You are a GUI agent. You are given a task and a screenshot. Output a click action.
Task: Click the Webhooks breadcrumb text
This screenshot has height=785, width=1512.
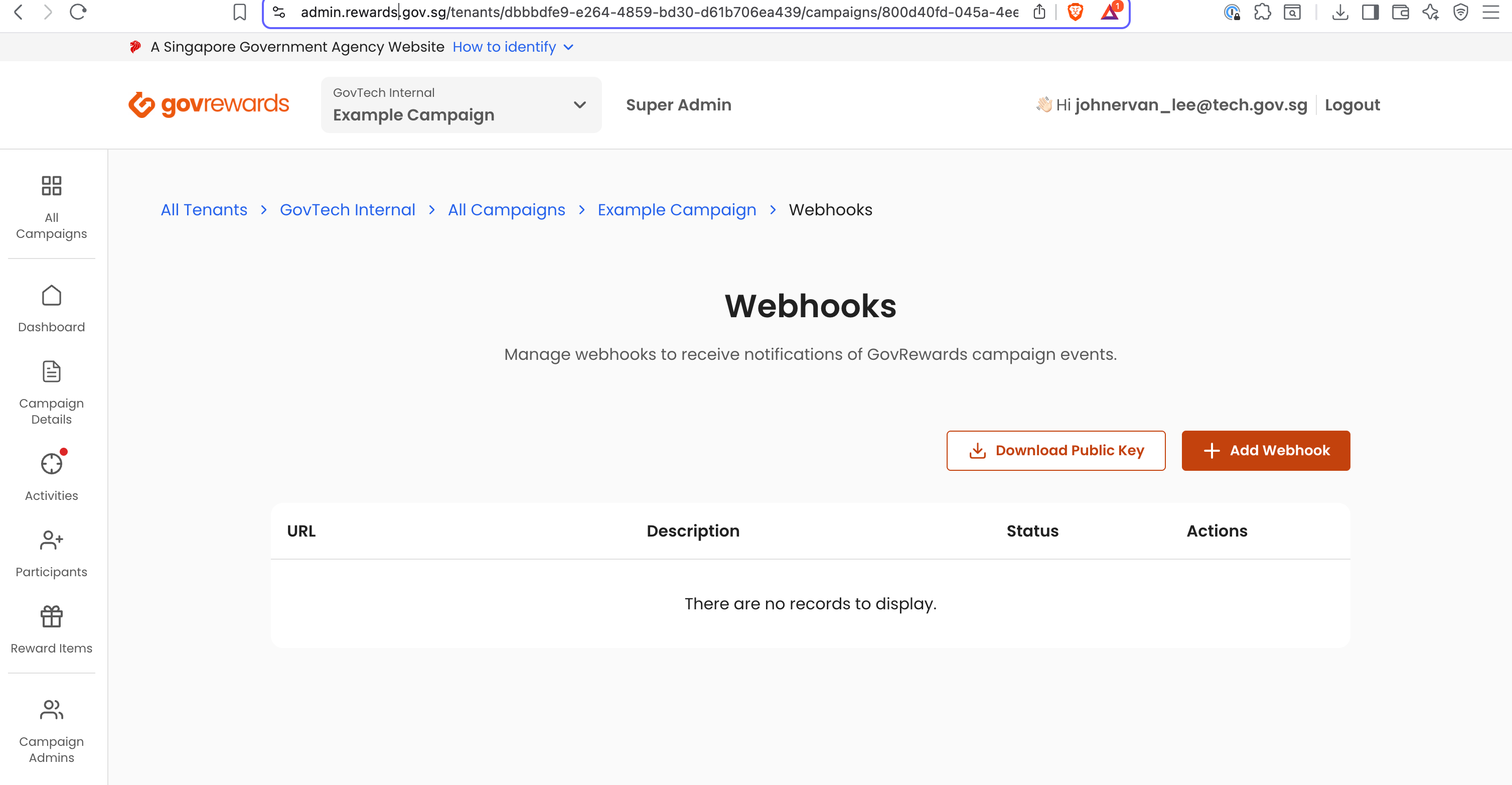pos(830,210)
